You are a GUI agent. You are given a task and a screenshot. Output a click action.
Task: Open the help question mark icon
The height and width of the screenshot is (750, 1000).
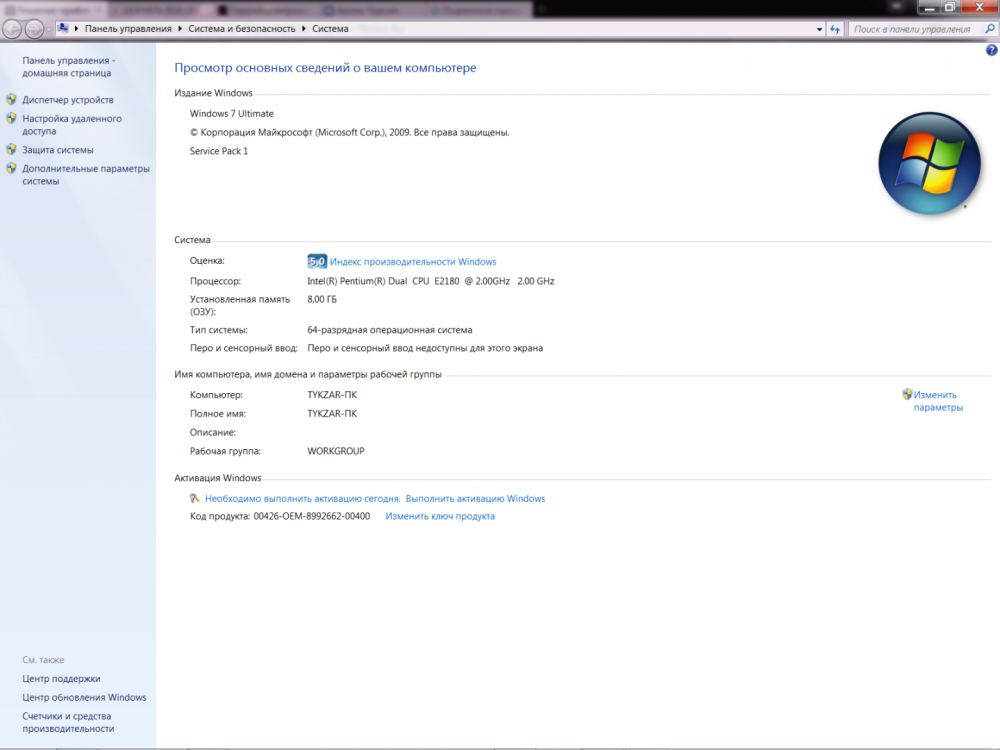(x=991, y=50)
